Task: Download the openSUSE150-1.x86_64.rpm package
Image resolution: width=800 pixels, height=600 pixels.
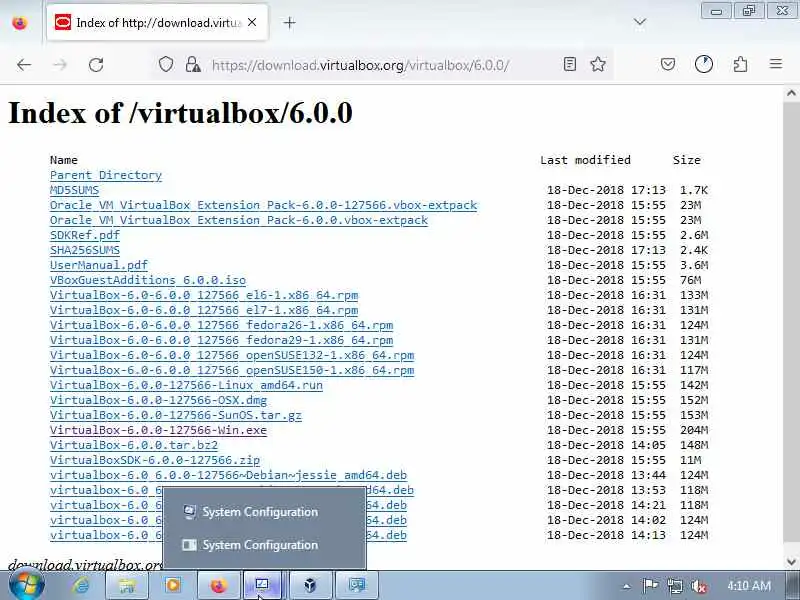Action: pos(232,370)
